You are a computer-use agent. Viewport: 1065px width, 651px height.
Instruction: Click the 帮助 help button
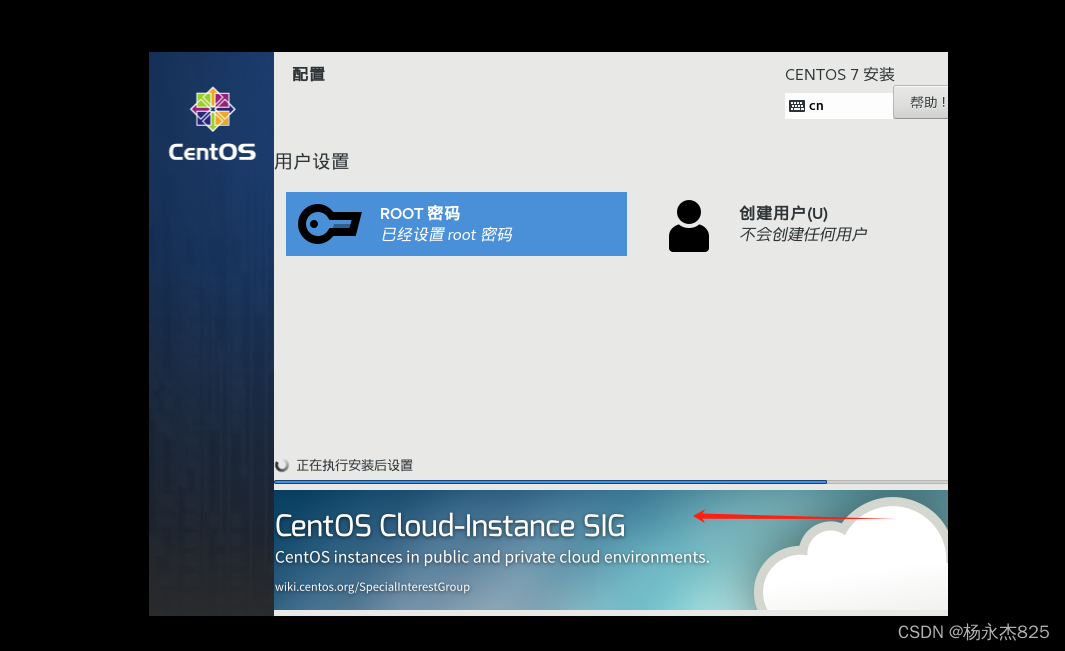click(x=920, y=103)
